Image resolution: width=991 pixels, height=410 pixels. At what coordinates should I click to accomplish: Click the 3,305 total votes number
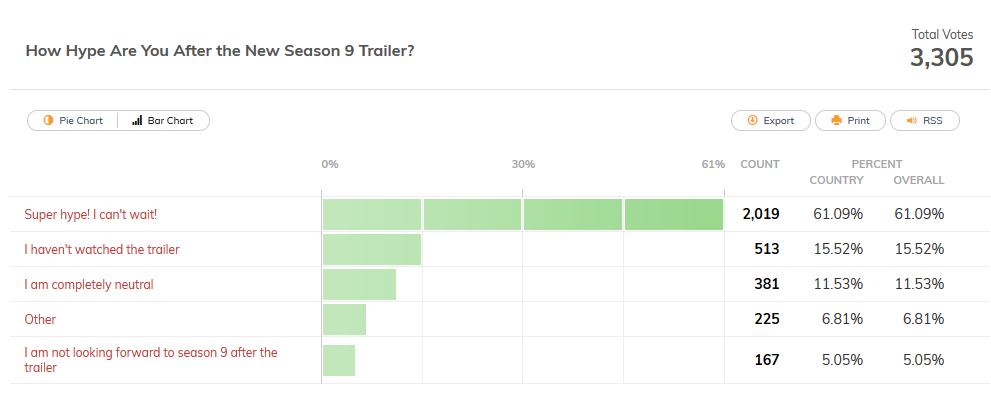tap(941, 58)
